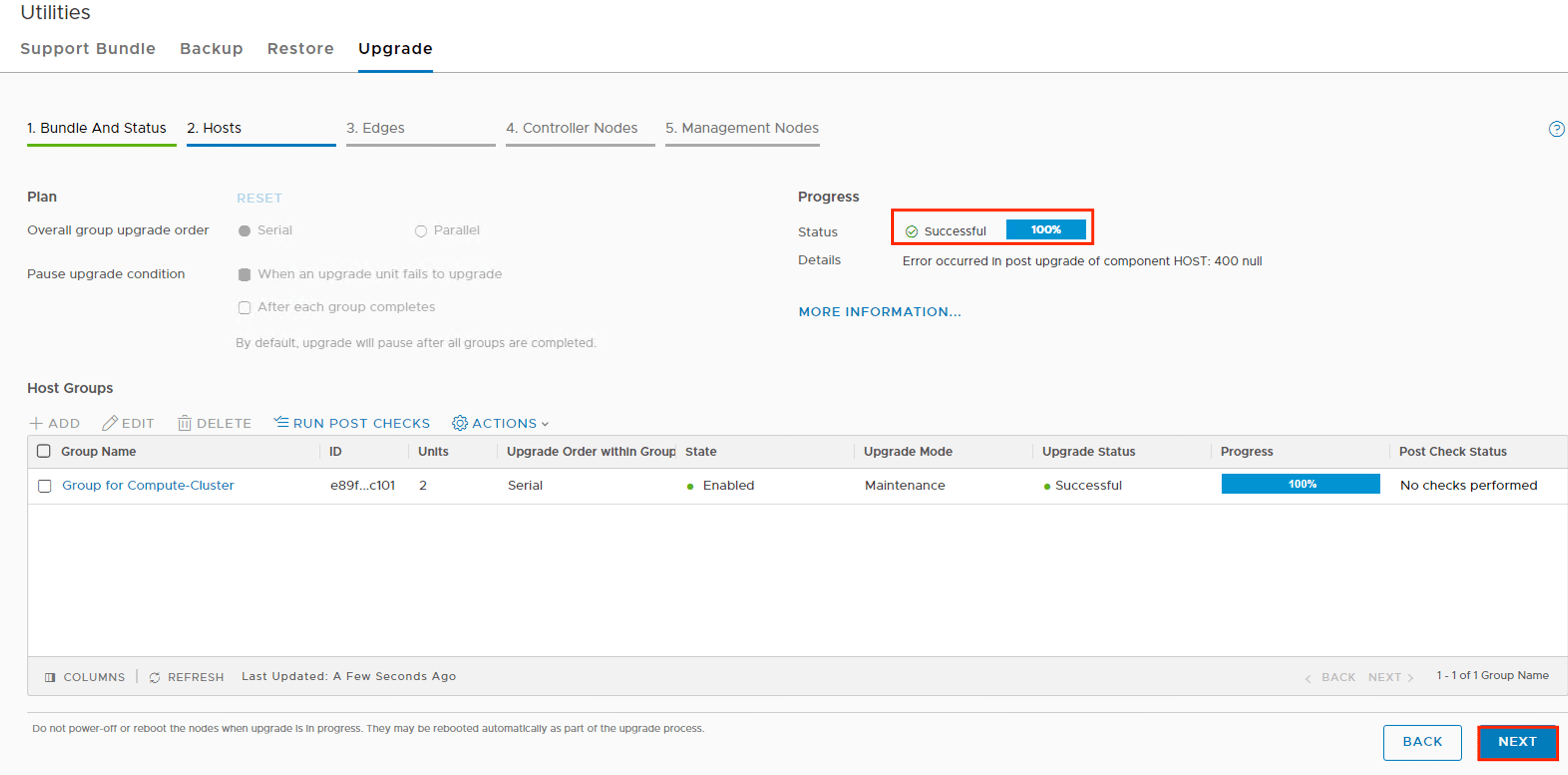Enable After each group completes checkbox

pos(244,307)
